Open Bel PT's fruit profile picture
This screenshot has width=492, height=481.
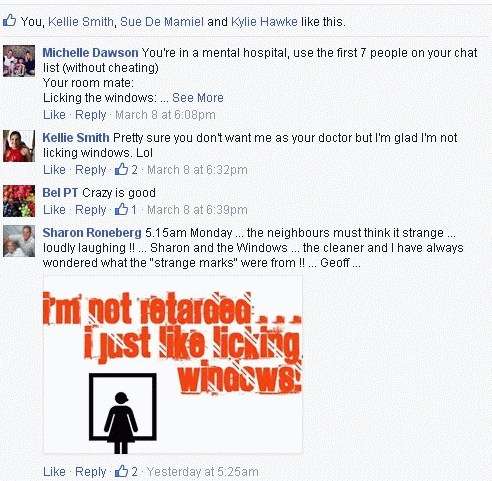tap(19, 201)
